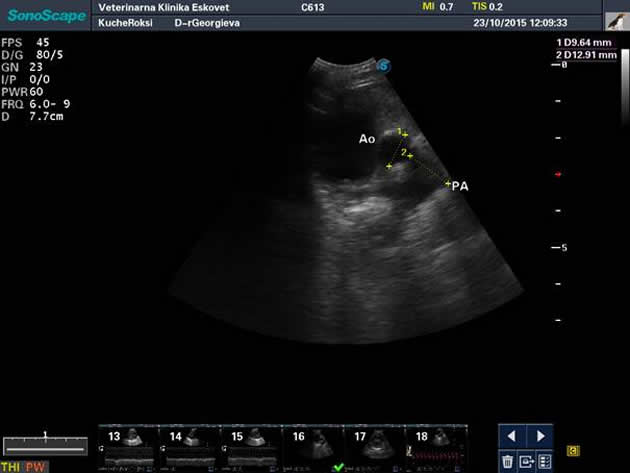The width and height of the screenshot is (630, 473).
Task: Export selected image with export icon
Action: coord(526,461)
